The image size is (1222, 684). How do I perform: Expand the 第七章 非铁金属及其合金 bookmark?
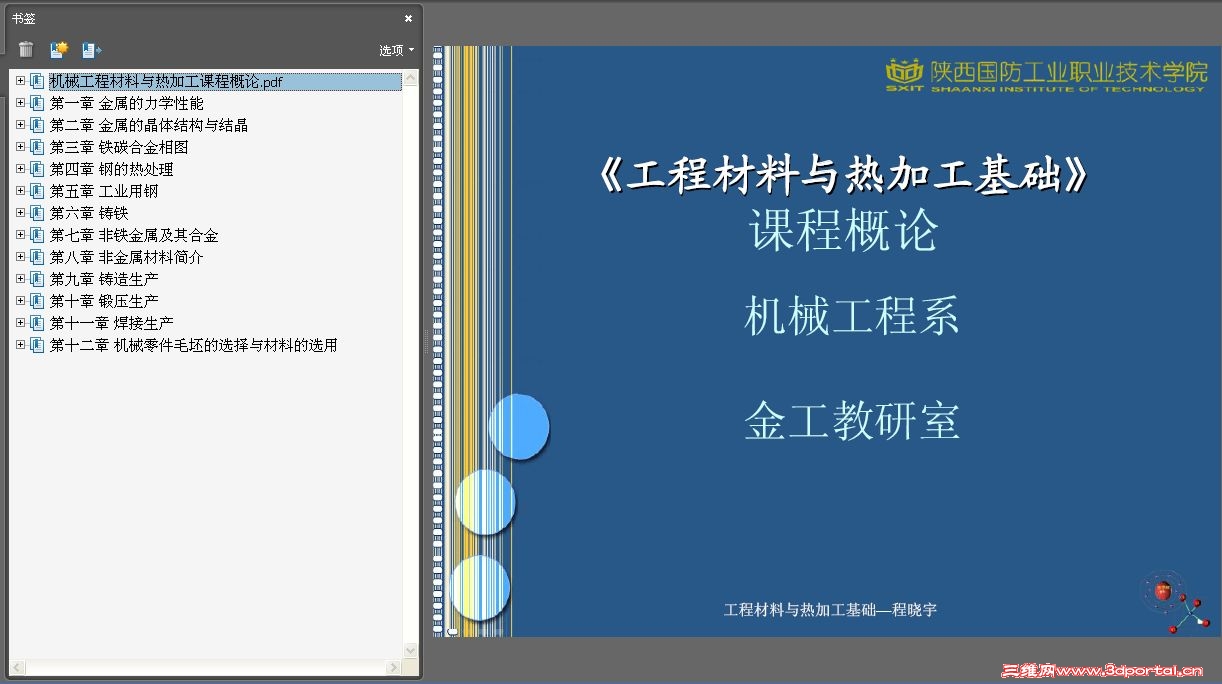20,235
